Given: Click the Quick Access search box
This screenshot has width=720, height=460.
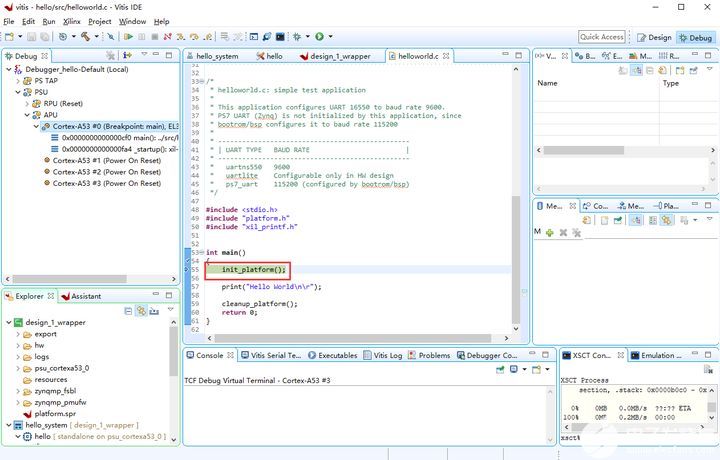Looking at the screenshot, I should [x=603, y=37].
